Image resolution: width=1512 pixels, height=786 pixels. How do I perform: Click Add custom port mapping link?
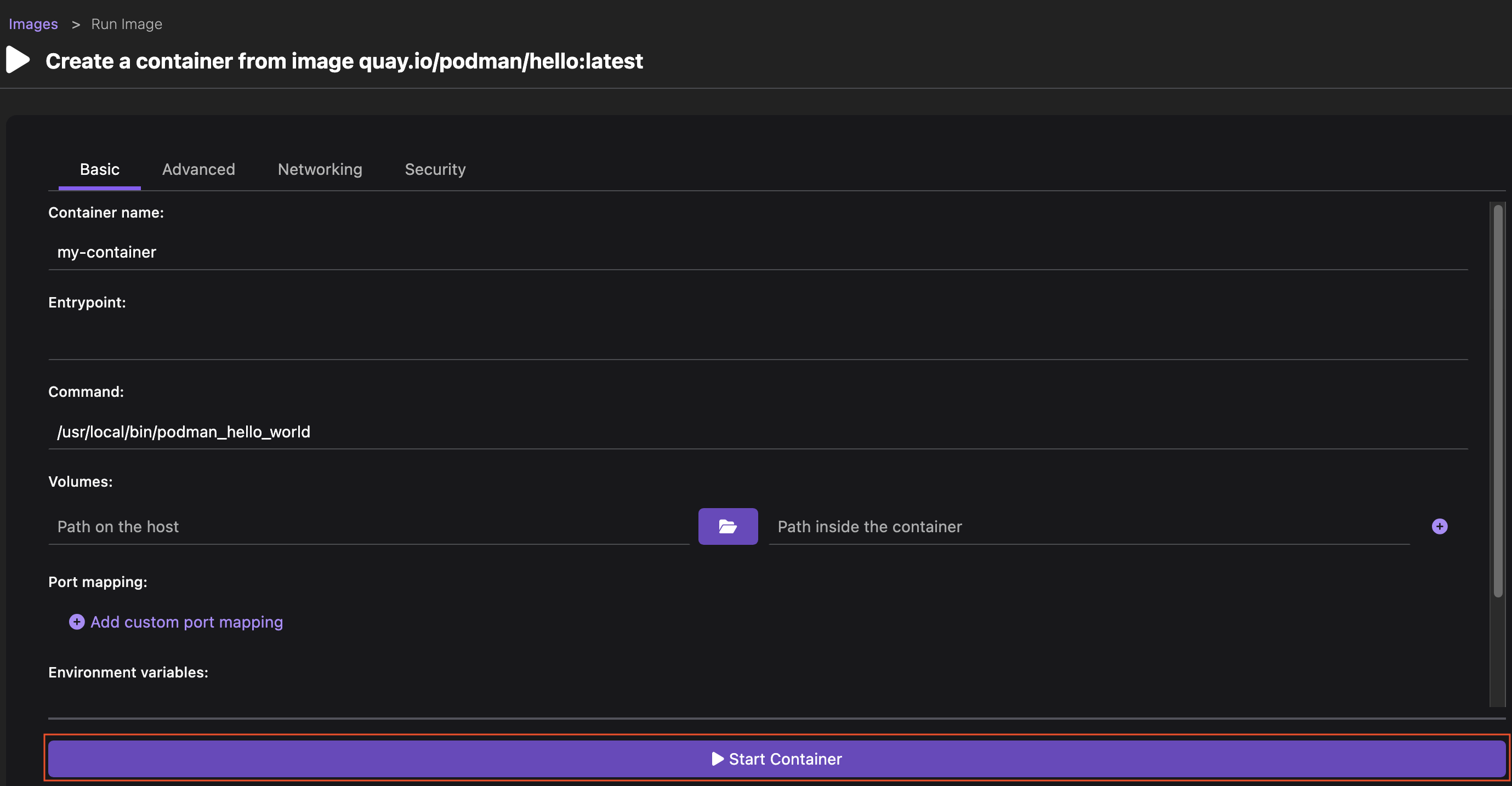[x=176, y=621]
